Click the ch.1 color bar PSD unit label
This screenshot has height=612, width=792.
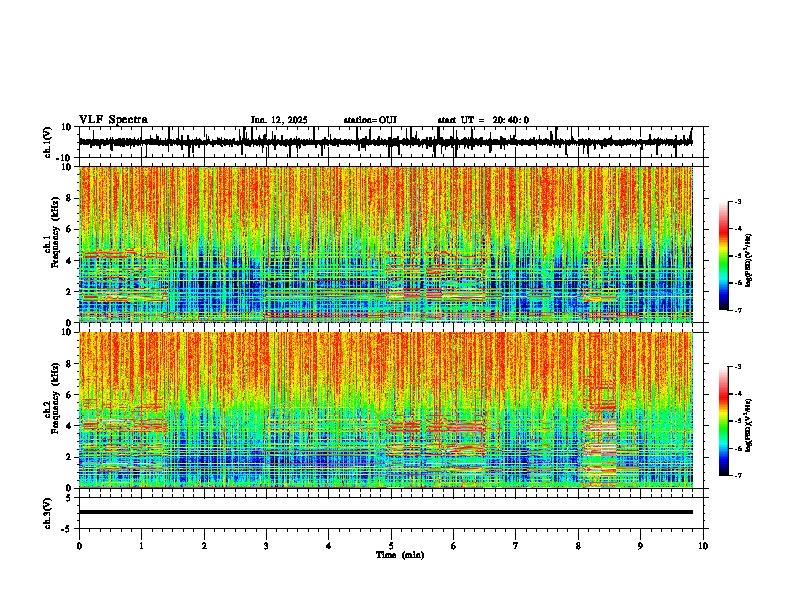coord(748,260)
